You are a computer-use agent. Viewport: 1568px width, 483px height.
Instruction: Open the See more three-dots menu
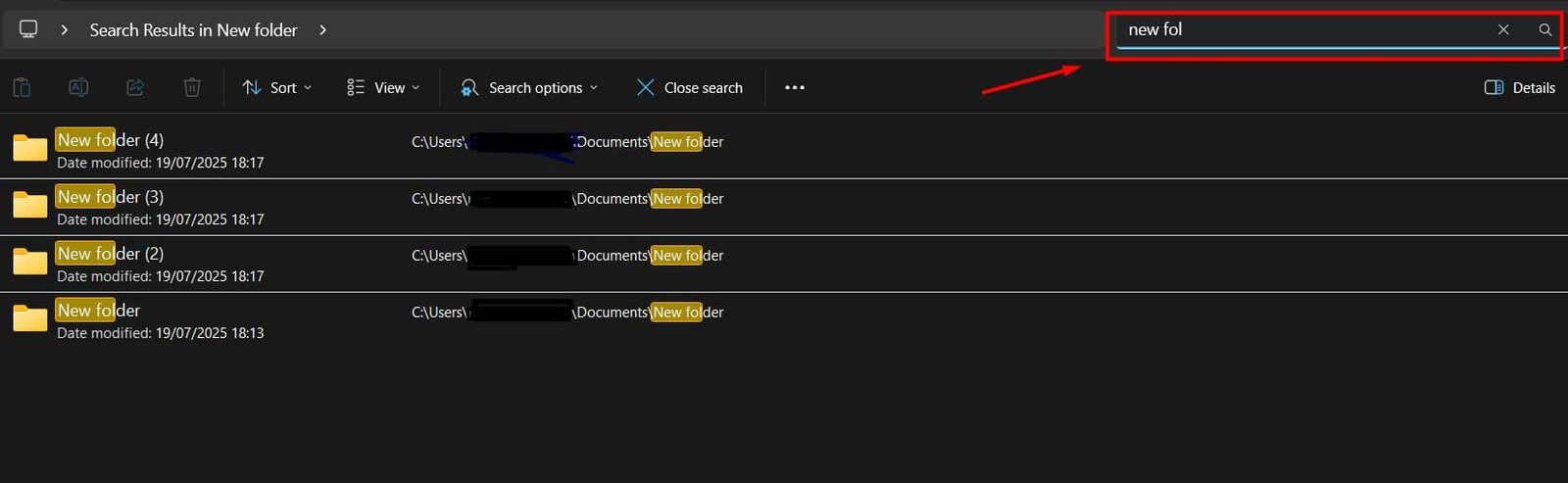click(795, 87)
